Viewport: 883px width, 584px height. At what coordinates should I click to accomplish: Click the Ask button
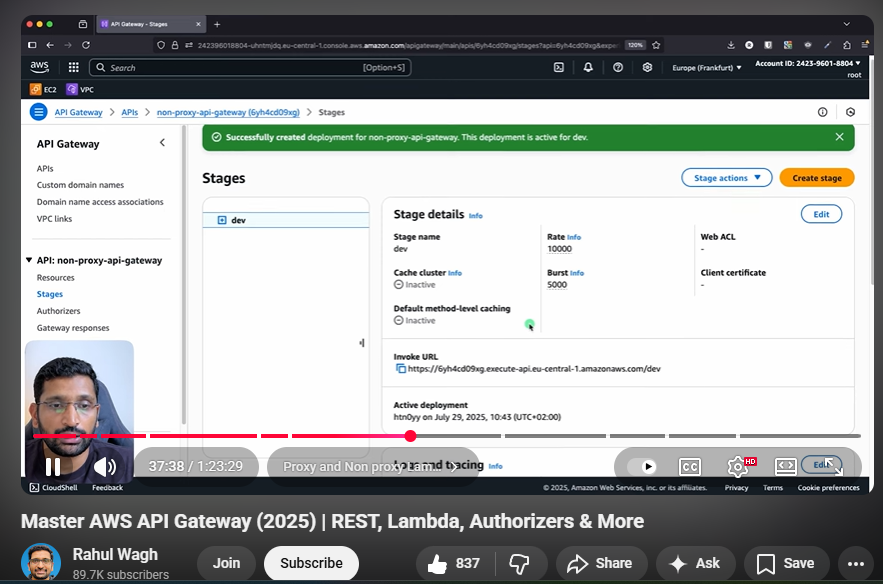point(695,563)
